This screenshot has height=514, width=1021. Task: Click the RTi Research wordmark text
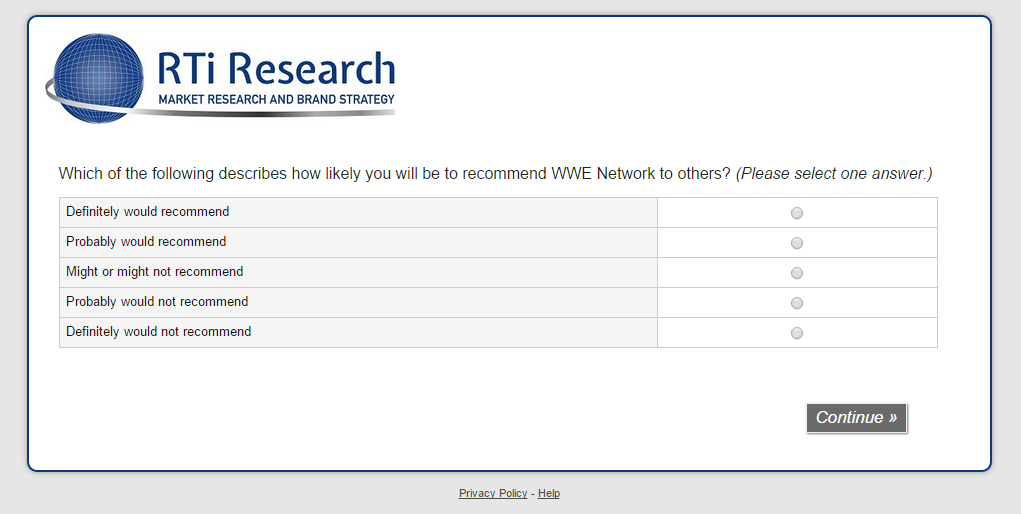[276, 69]
